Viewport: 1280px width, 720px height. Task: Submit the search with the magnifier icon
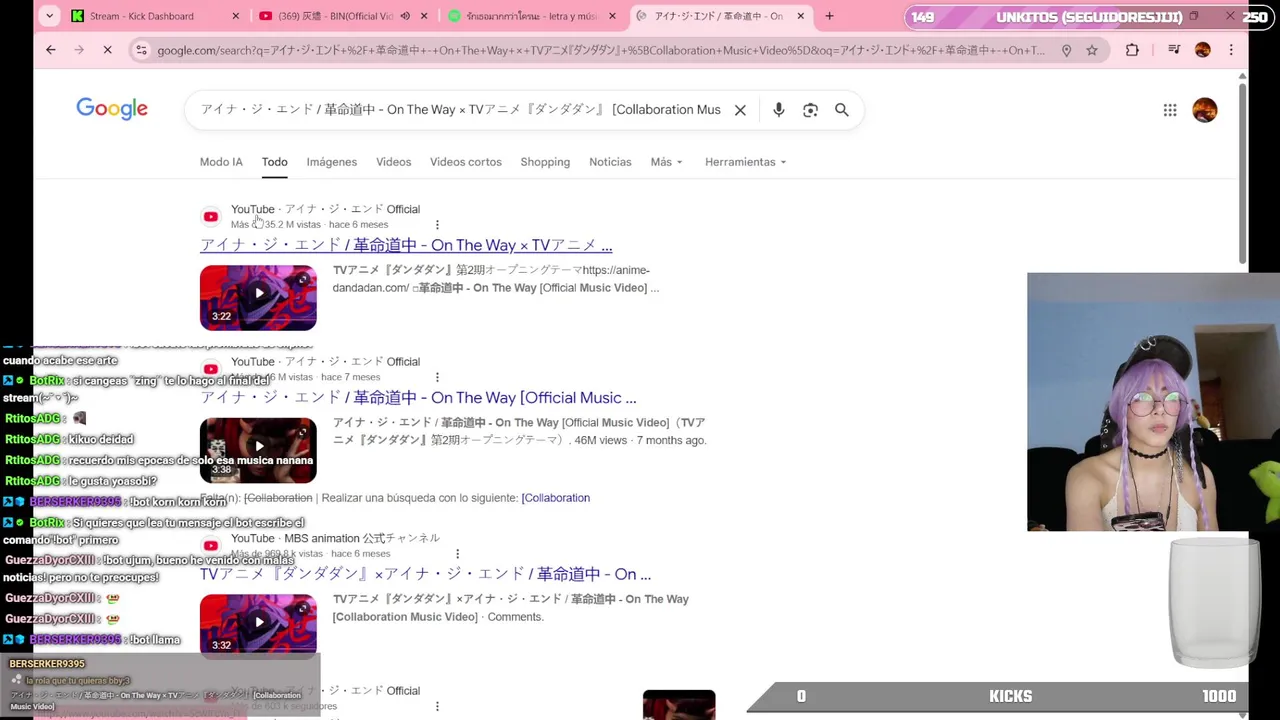pos(842,110)
